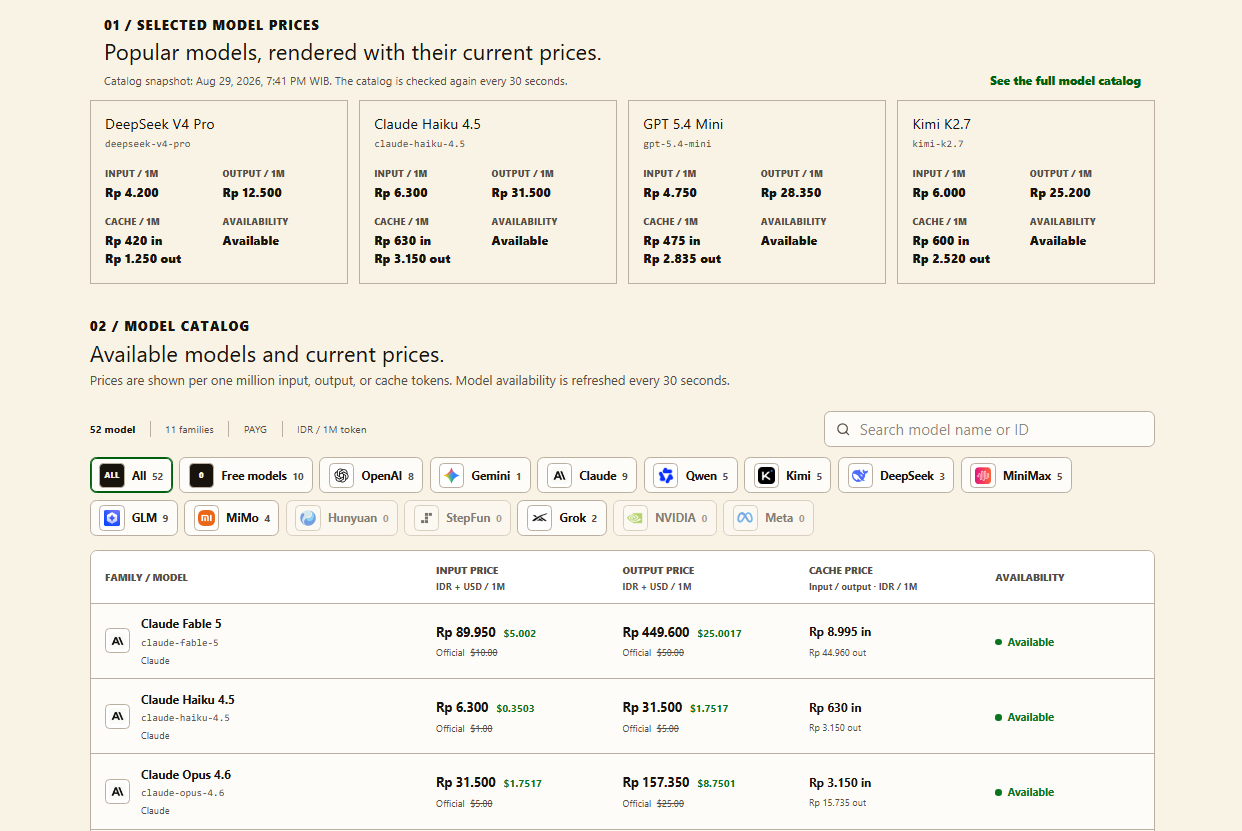The width and height of the screenshot is (1242, 831).
Task: Click the ALL badge icon
Action: (112, 476)
